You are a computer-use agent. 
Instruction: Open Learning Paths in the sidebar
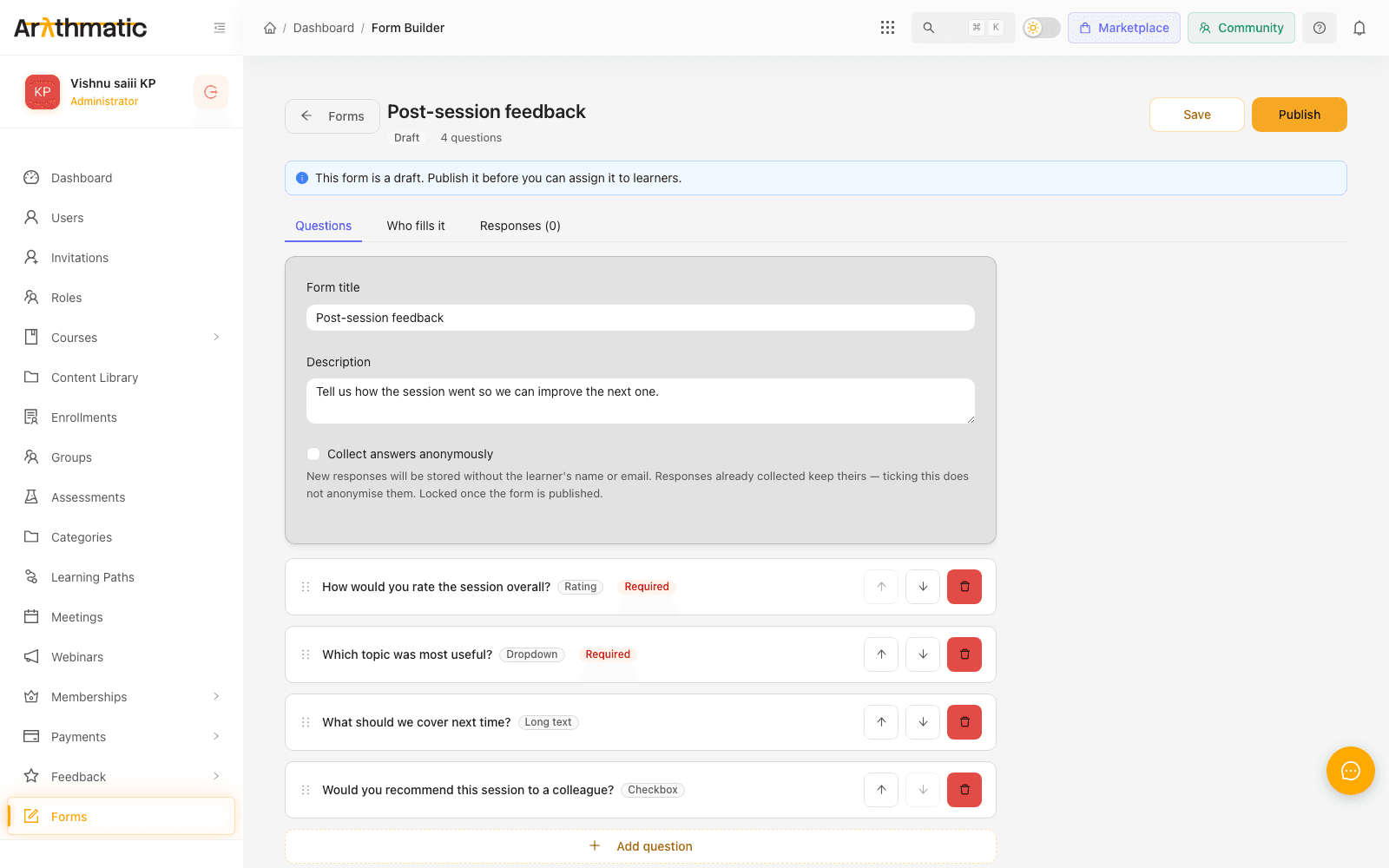[x=122, y=577]
